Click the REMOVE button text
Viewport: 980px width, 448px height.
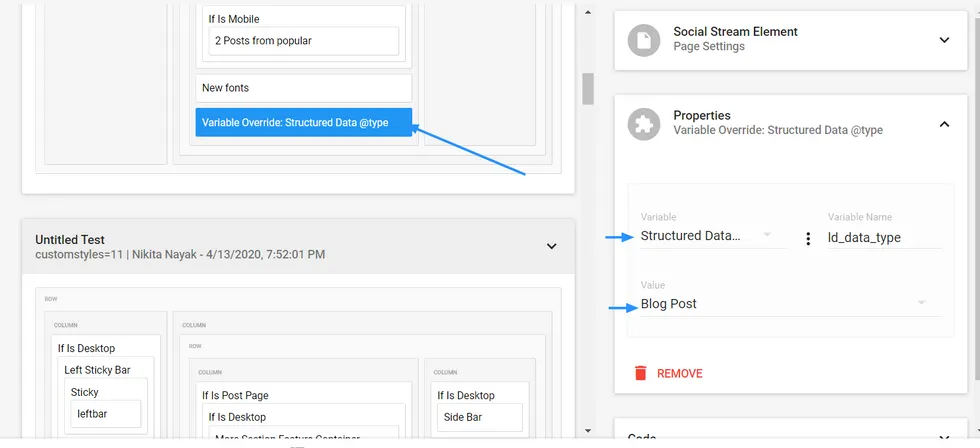click(x=679, y=373)
